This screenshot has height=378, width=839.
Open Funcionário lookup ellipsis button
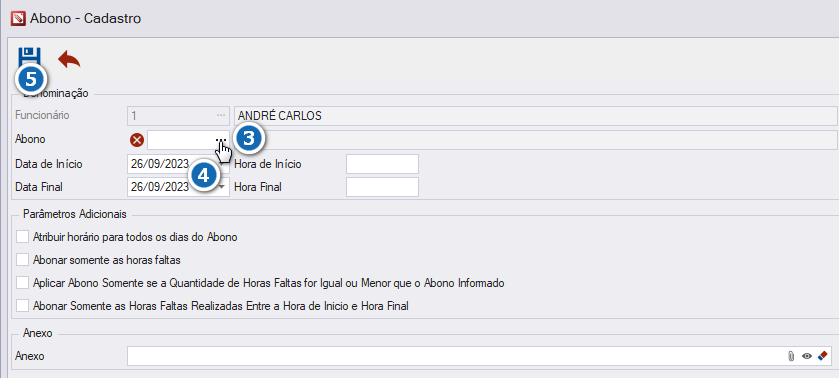point(221,115)
